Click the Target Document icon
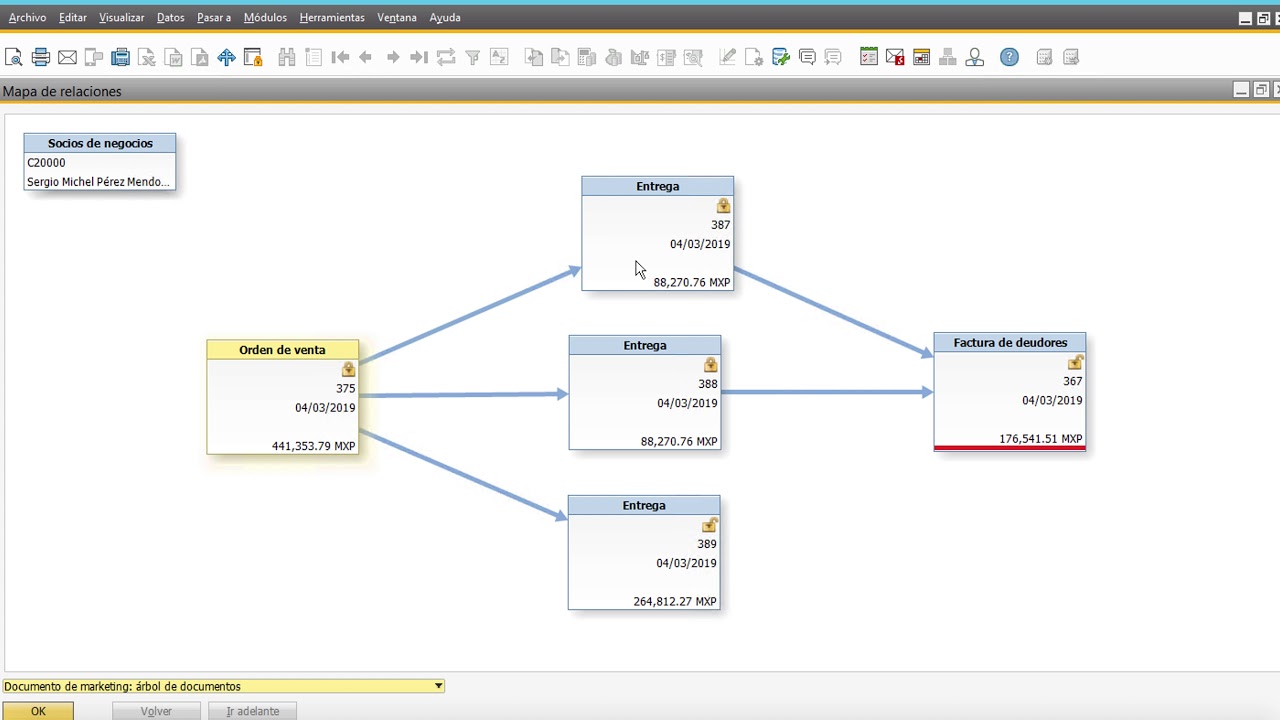This screenshot has height=720, width=1280. (560, 57)
